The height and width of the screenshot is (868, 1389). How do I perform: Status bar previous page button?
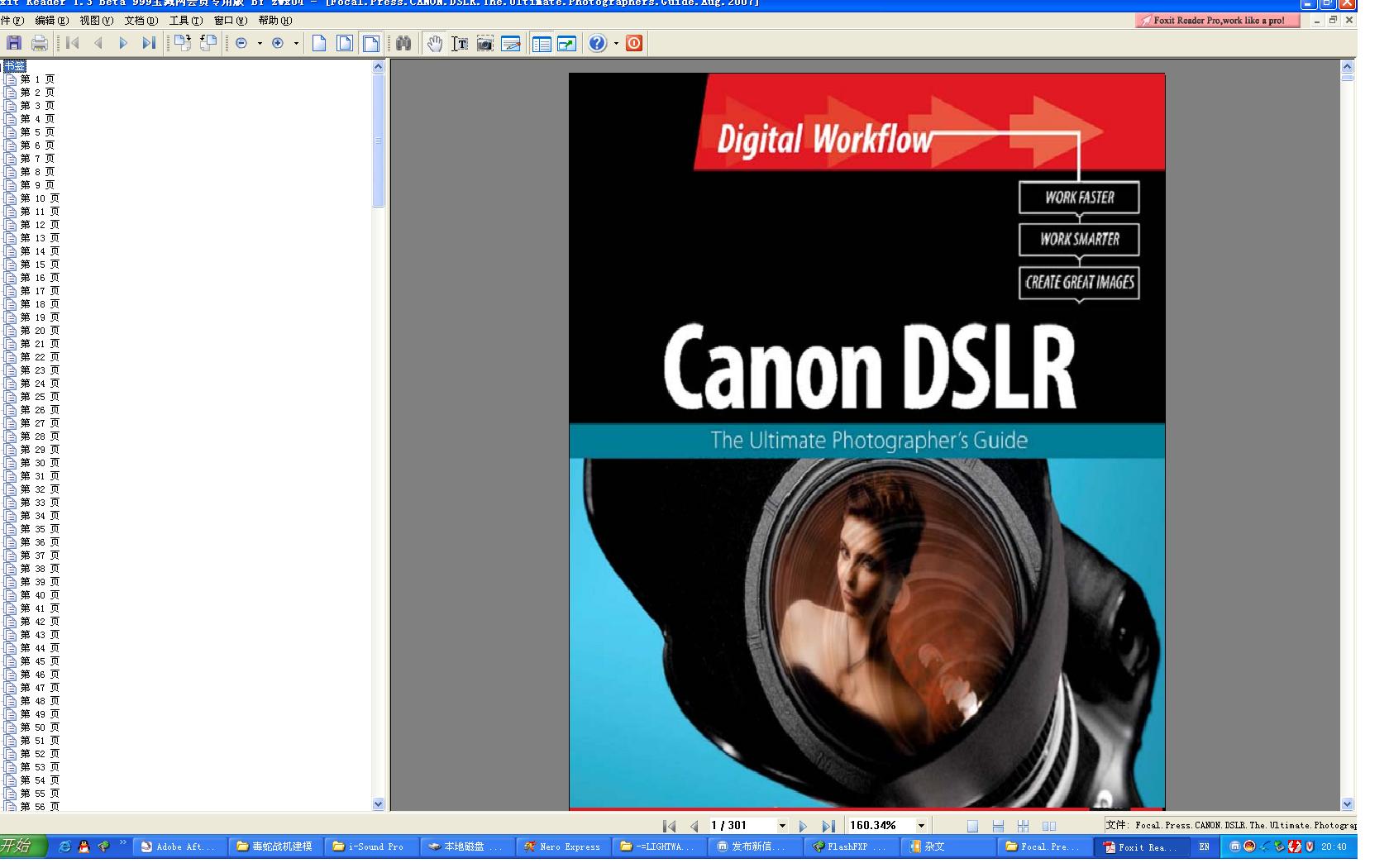pos(694,826)
